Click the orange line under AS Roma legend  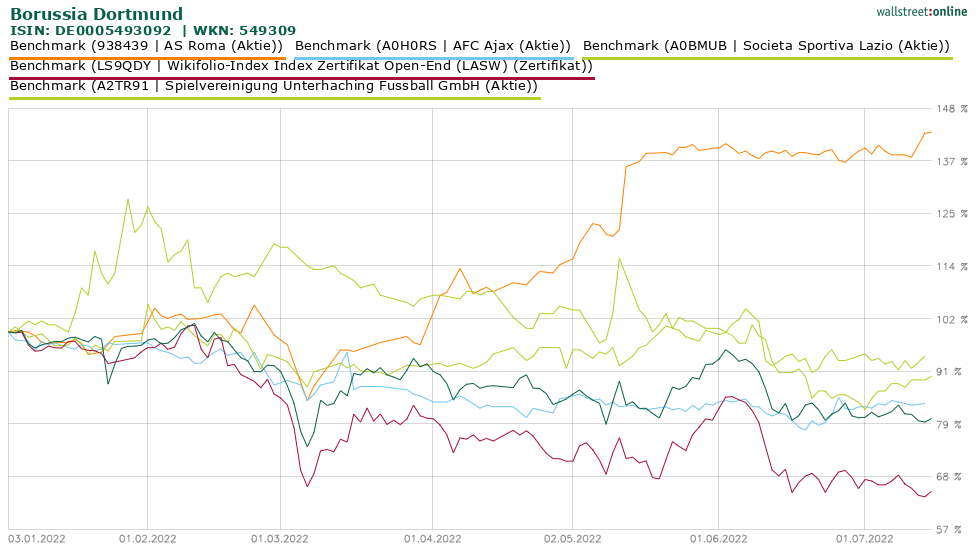coord(146,57)
